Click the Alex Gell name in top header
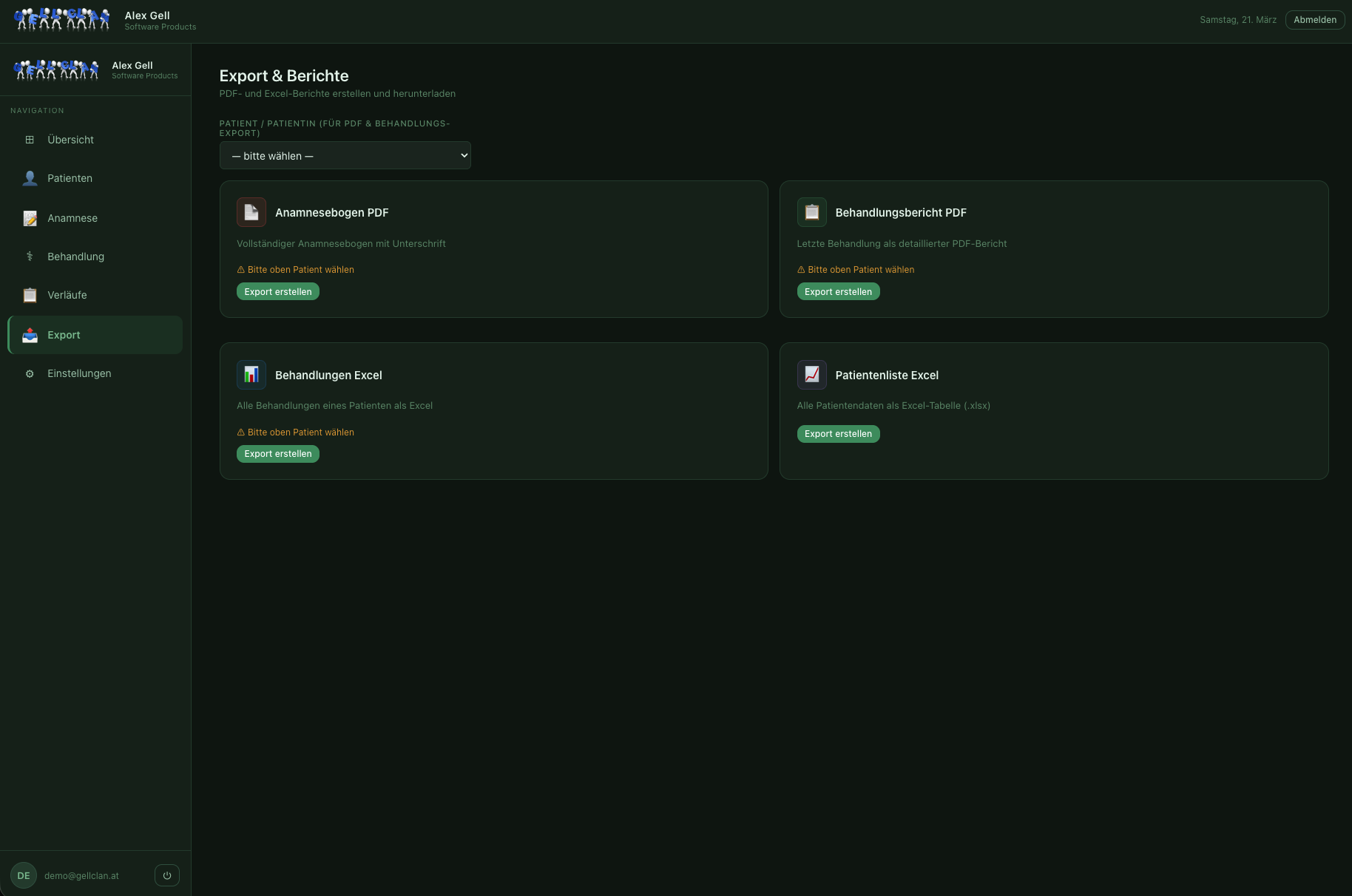Viewport: 1352px width, 896px height. (x=147, y=15)
